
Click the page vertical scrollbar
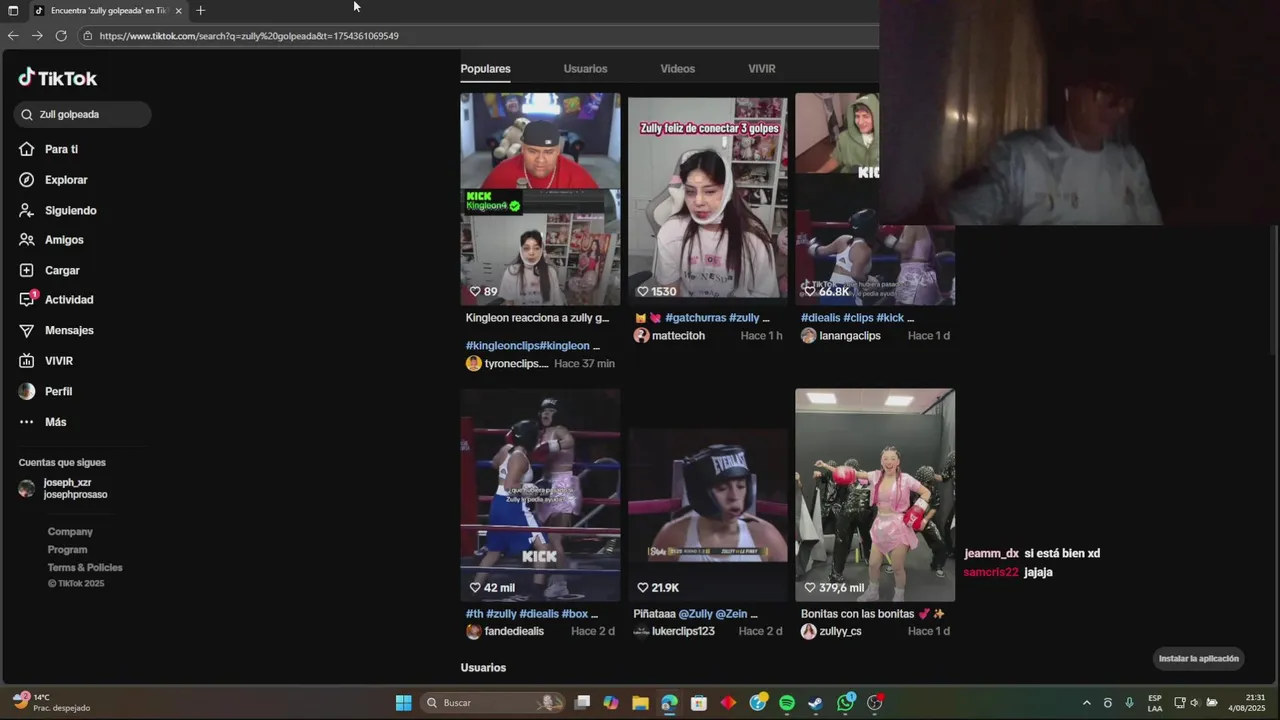[x=1273, y=289]
